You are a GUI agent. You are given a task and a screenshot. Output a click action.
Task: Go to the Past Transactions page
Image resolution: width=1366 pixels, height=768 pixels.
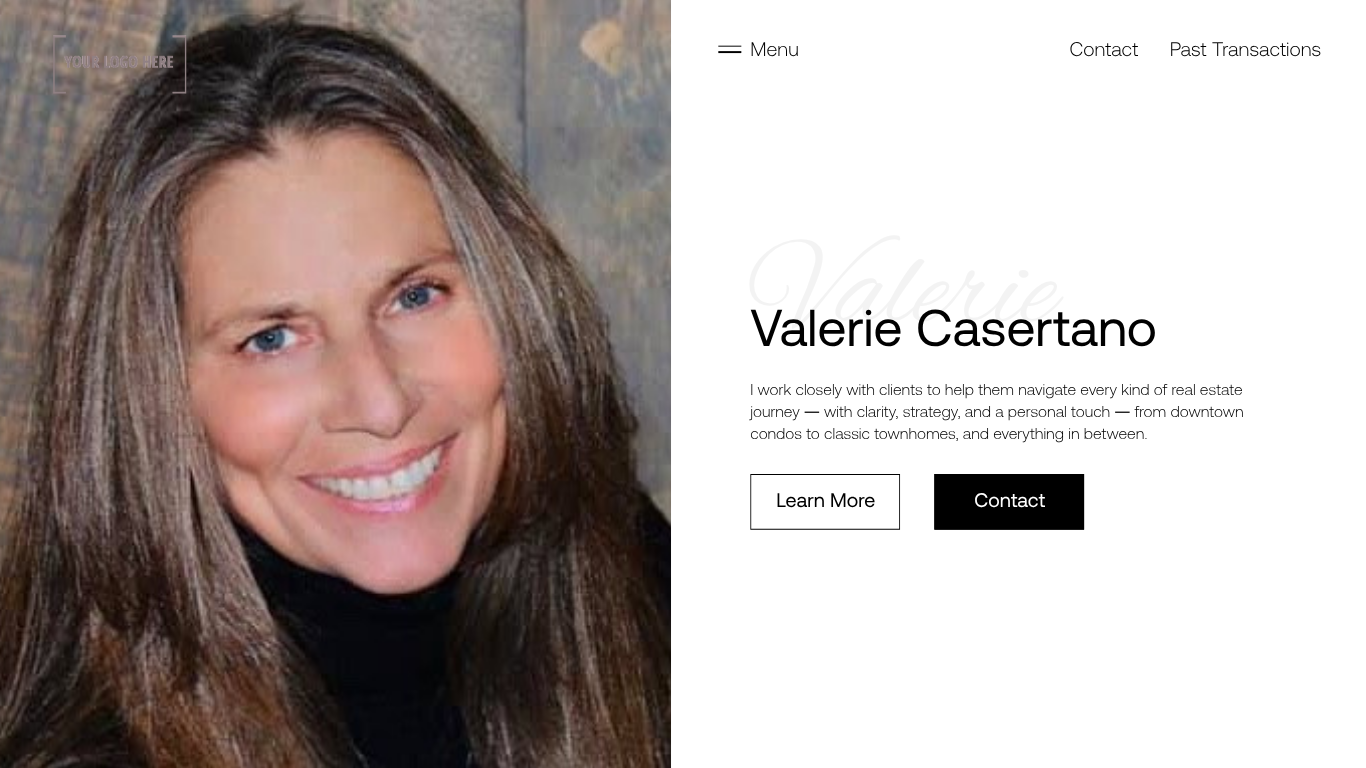(1245, 49)
